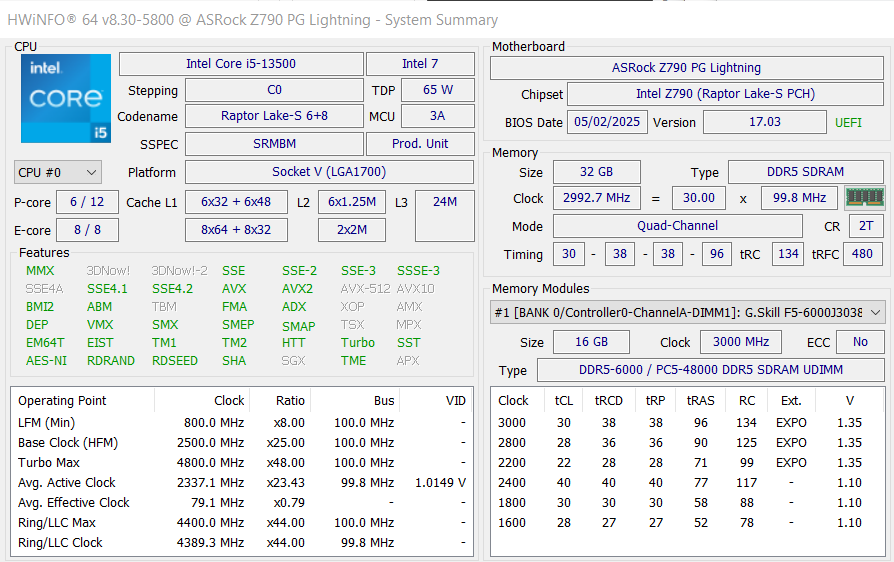Select the SRMBM SSPEC field
Viewport: 894px width, 562px height.
tap(273, 144)
